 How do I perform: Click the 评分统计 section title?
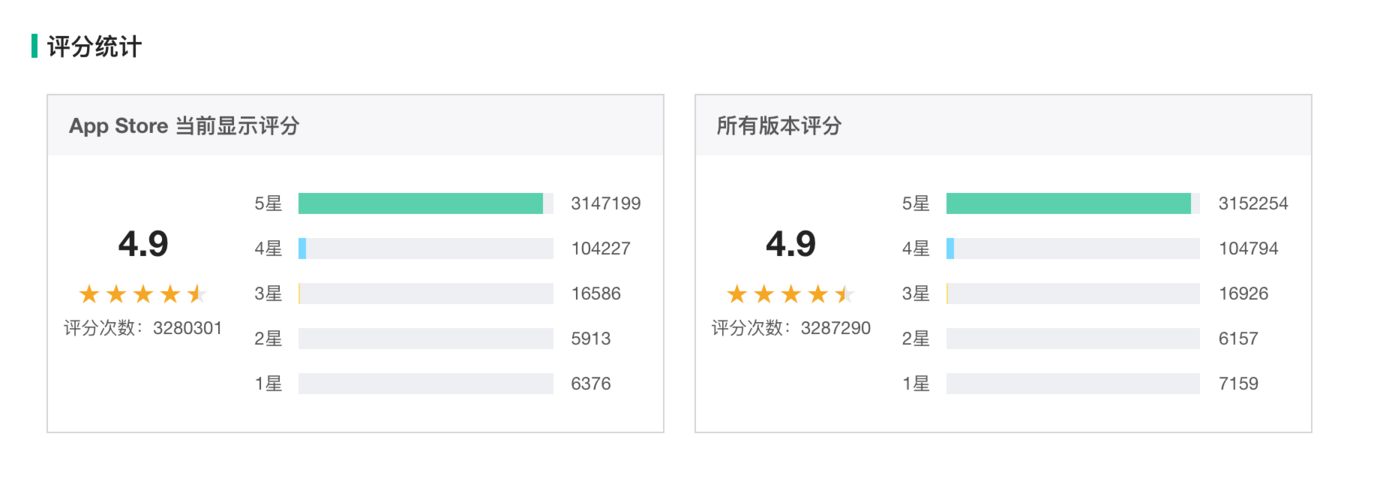click(x=95, y=47)
